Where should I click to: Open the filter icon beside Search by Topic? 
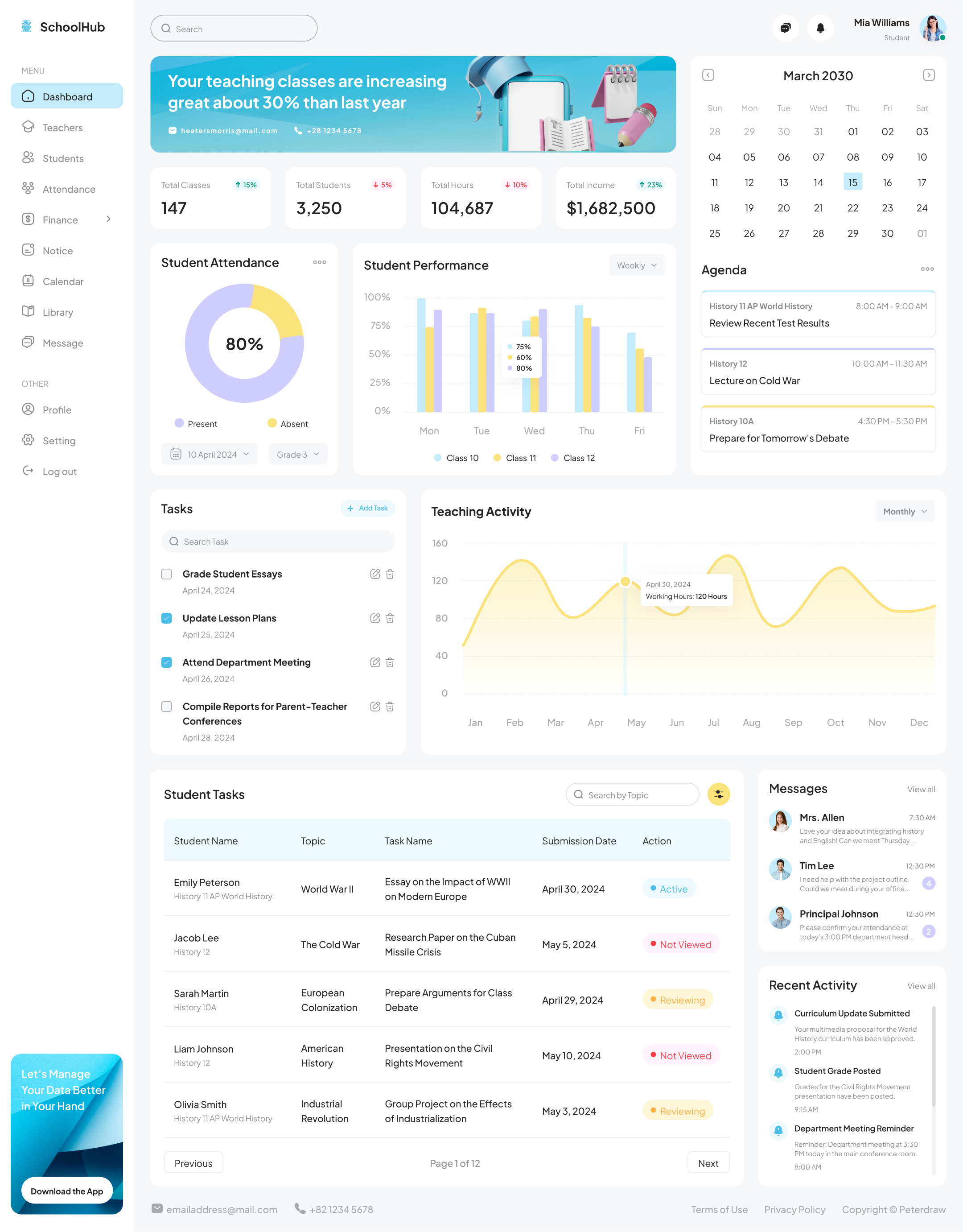[x=718, y=794]
